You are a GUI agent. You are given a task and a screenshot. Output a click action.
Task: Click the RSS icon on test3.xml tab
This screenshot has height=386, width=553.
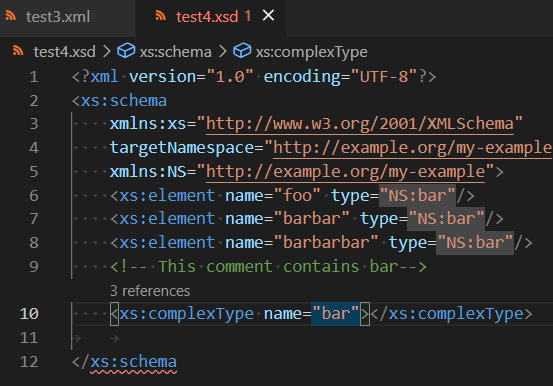point(11,16)
